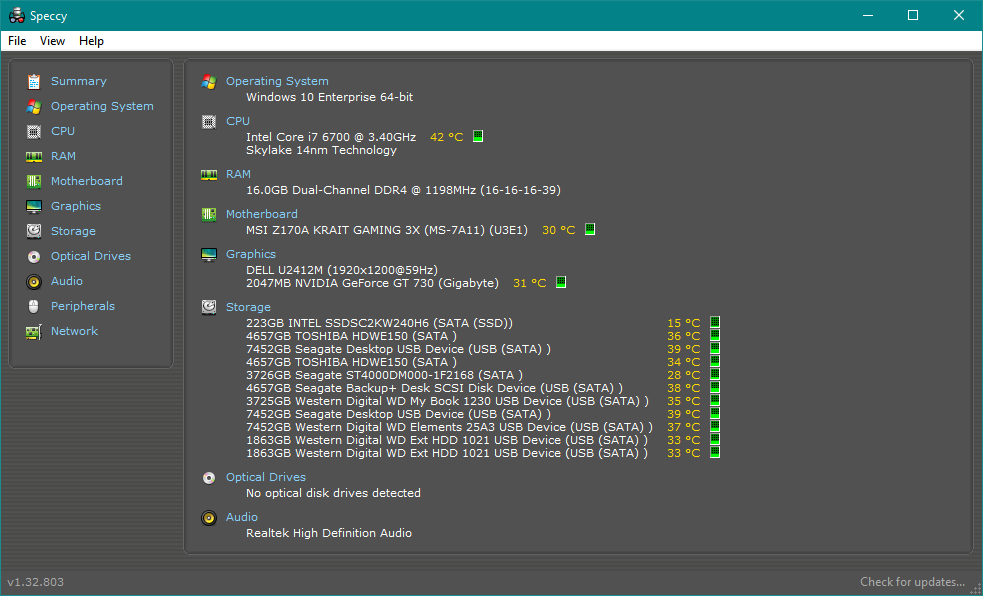Viewport: 983px width, 596px height.
Task: Click the CPU temperature indicator icon beside 42 °C
Action: (478, 136)
